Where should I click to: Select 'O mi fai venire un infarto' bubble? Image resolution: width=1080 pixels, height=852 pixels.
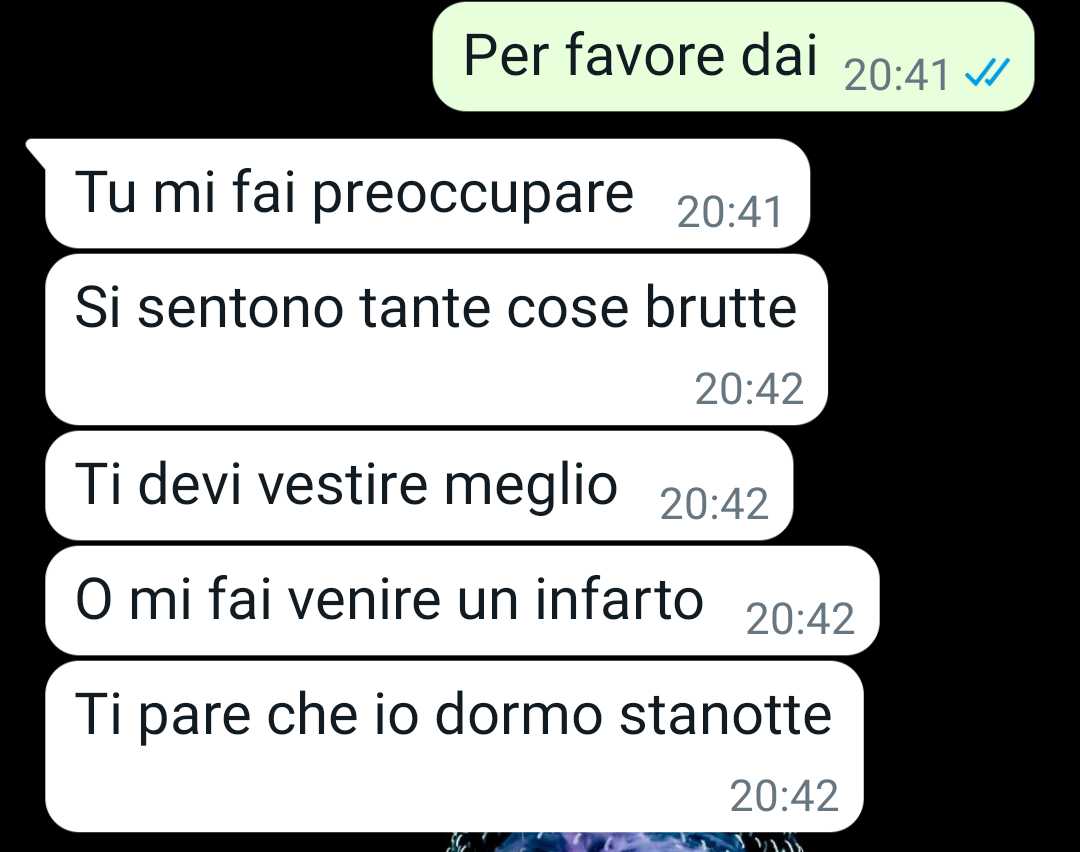click(462, 601)
